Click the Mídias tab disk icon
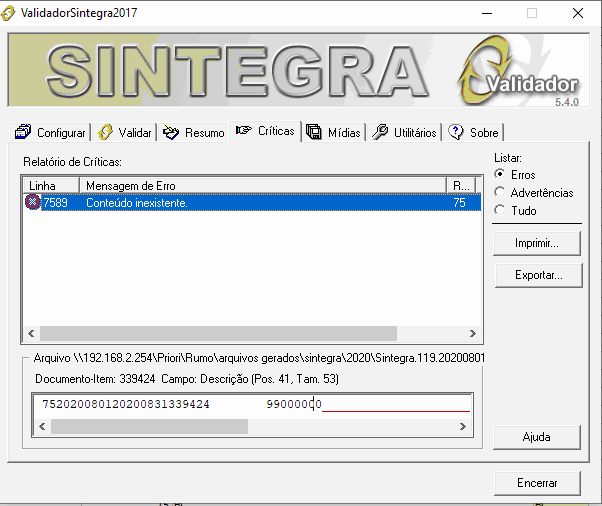 tap(314, 132)
